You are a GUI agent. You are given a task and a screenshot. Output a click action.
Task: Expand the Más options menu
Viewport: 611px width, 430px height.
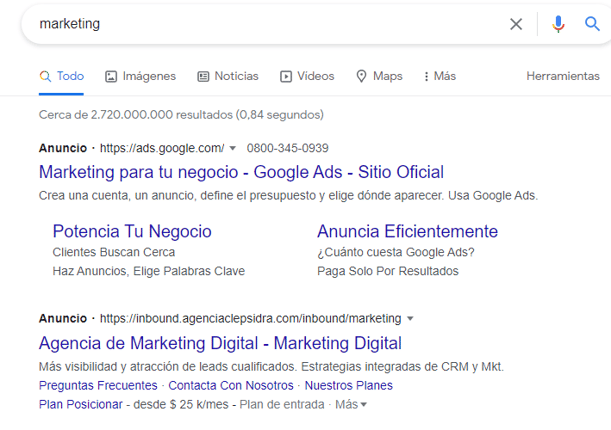(x=439, y=76)
